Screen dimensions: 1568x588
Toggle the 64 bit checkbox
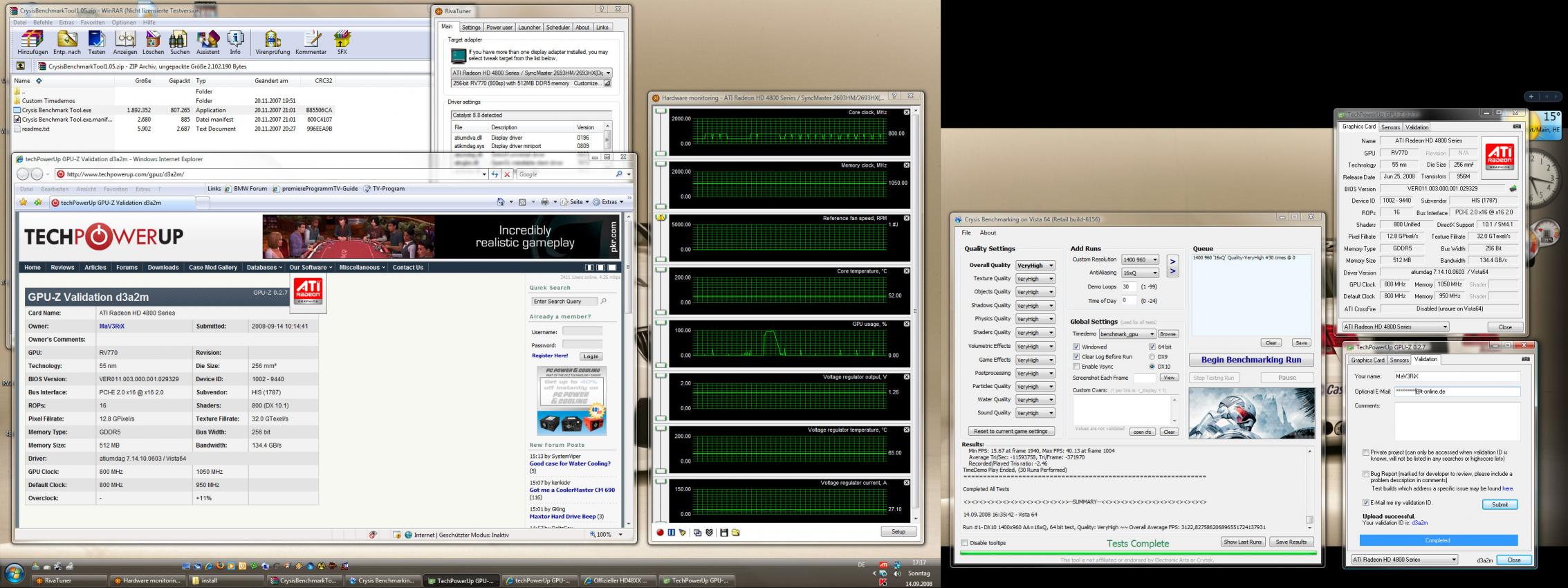point(1152,347)
